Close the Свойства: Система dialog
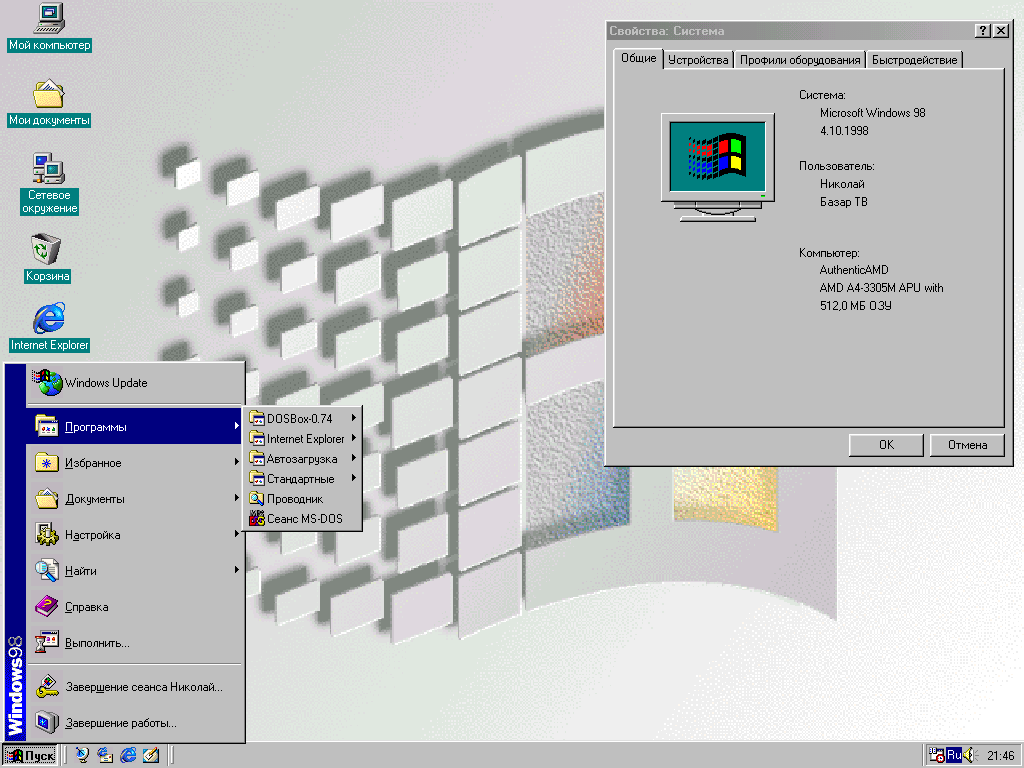Viewport: 1024px width, 768px height. [1001, 31]
